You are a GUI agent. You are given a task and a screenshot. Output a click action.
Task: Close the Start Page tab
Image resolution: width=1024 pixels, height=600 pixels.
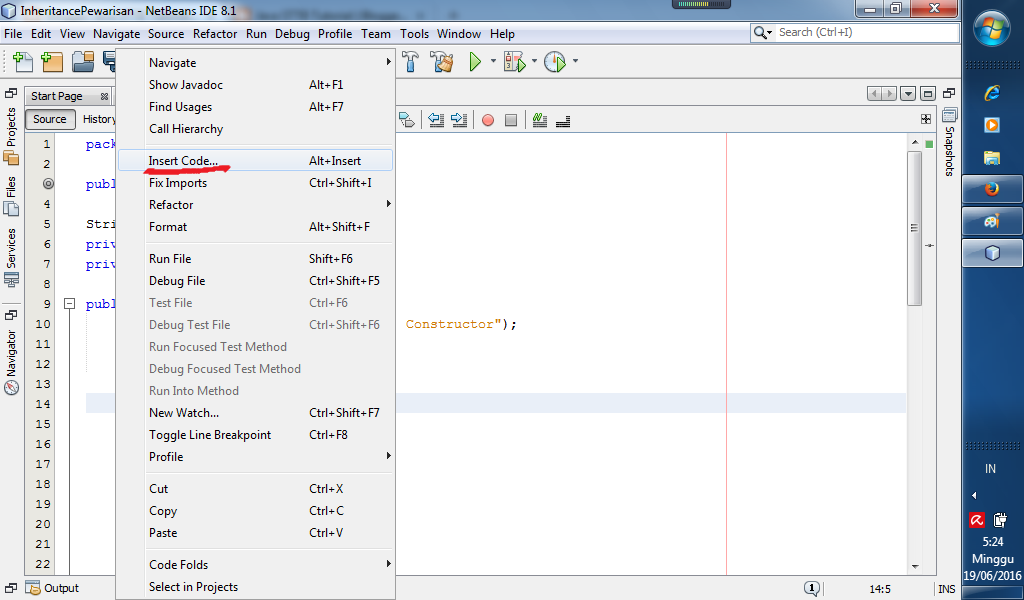(104, 97)
